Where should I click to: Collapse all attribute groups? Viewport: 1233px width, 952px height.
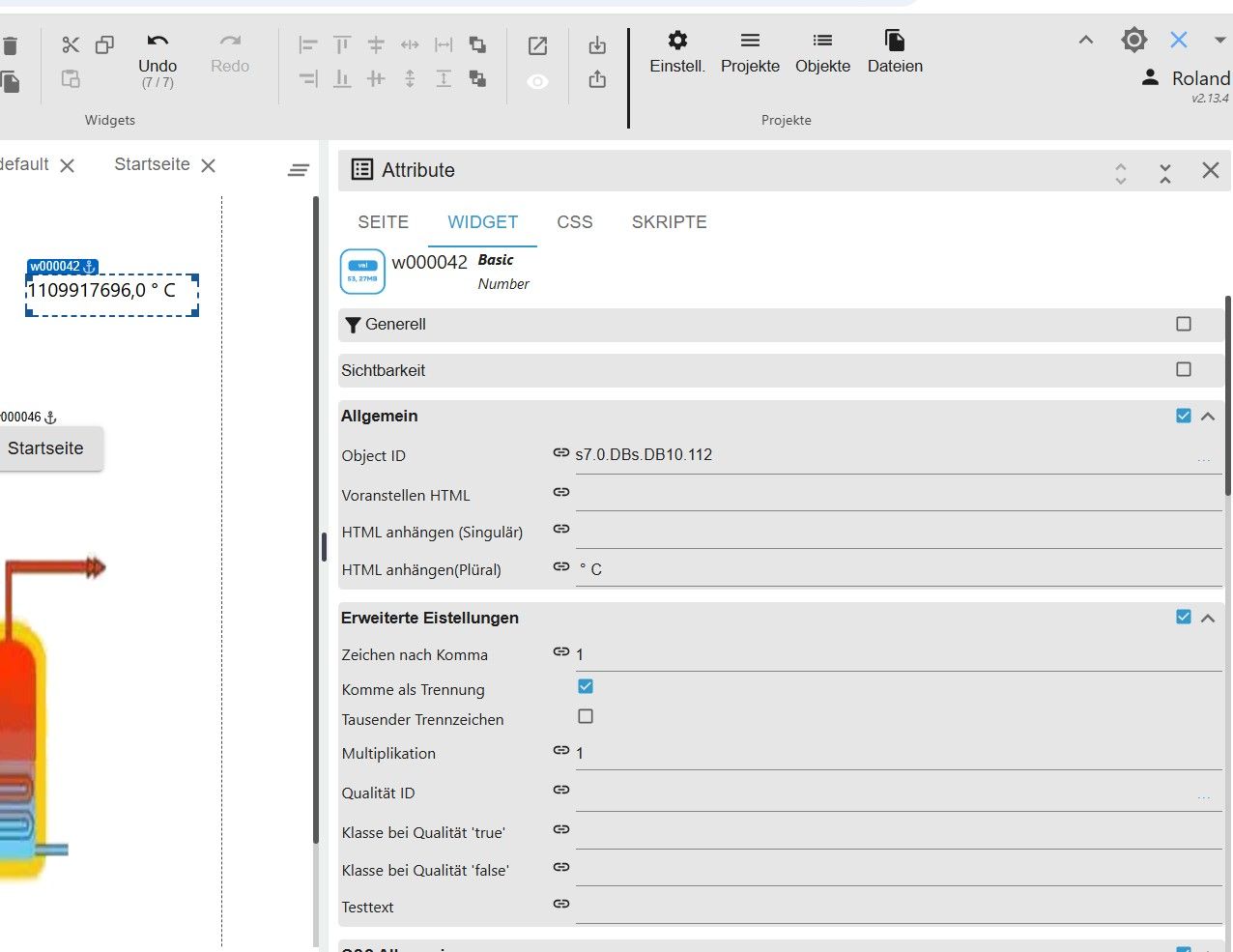(x=1165, y=173)
